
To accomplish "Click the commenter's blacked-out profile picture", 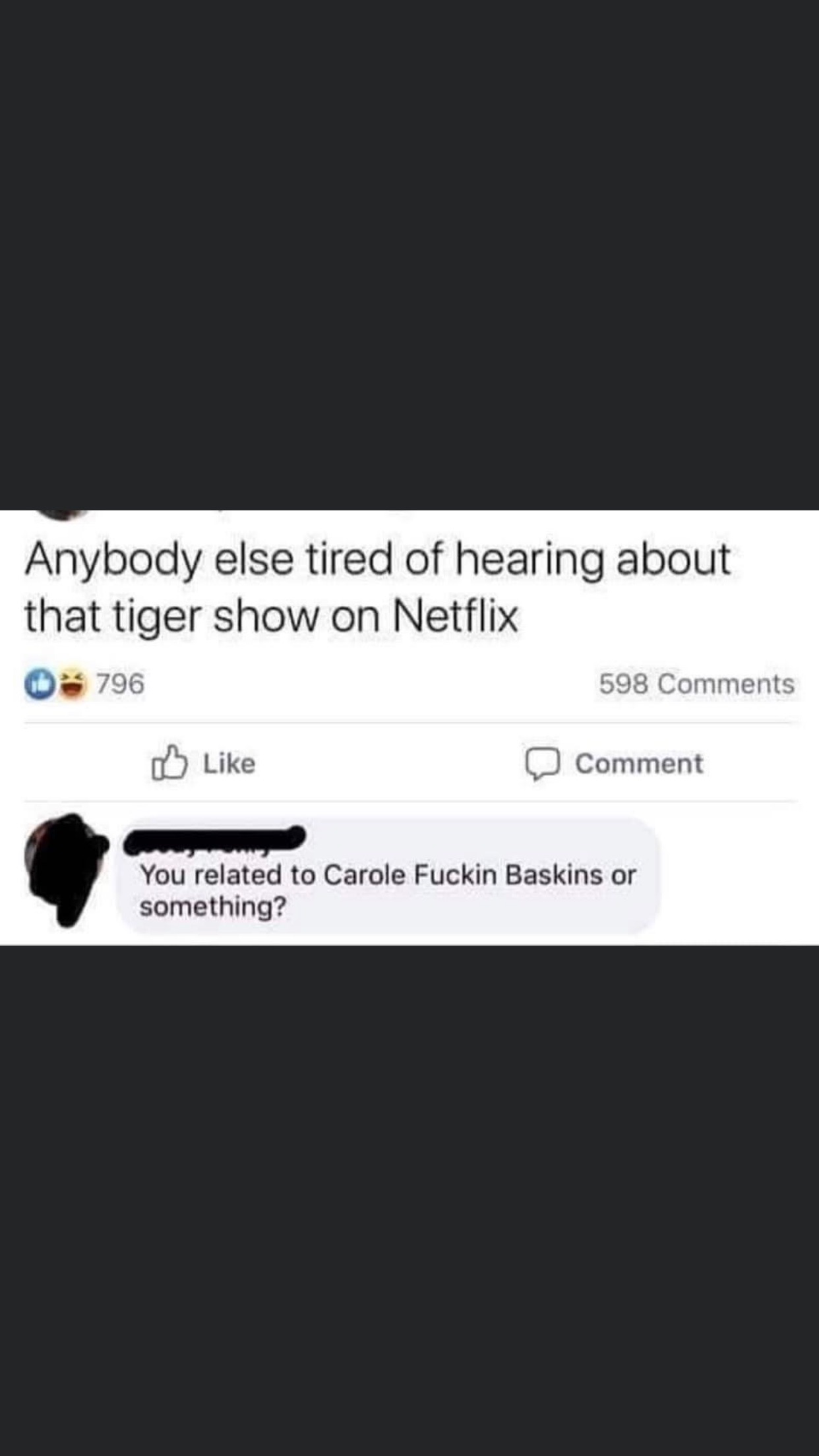I will click(x=65, y=870).
